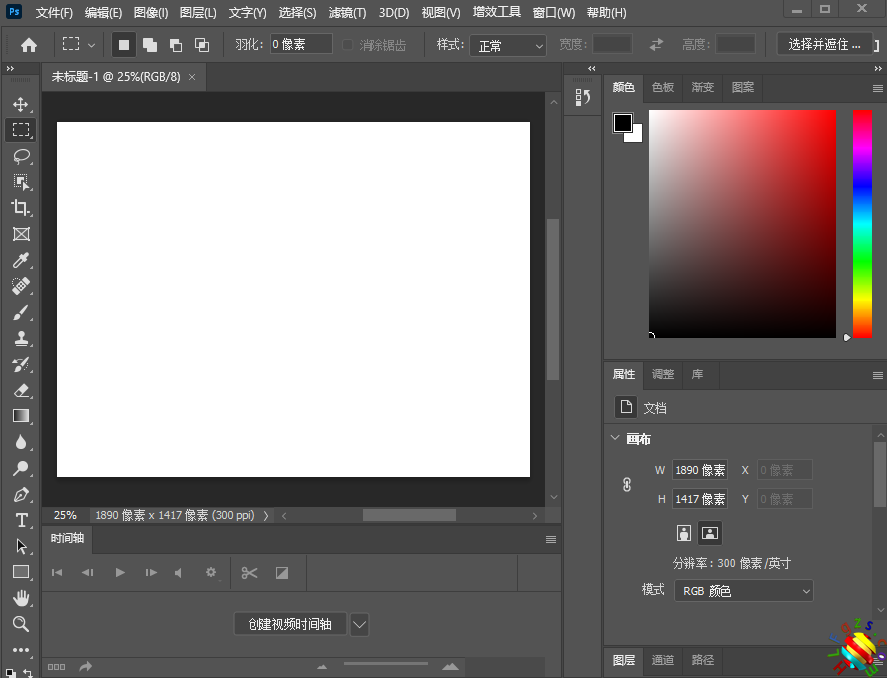
Task: Open the 样式 style dropdown
Action: click(508, 45)
